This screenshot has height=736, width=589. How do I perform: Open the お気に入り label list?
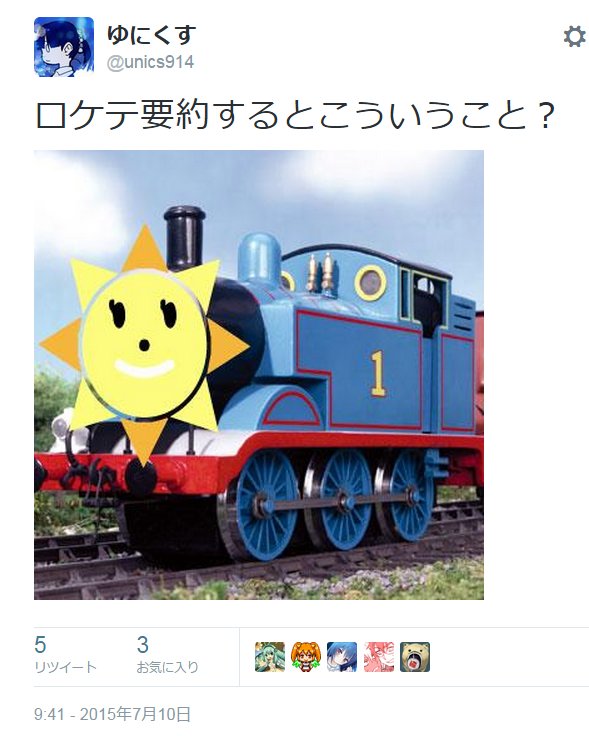(168, 667)
